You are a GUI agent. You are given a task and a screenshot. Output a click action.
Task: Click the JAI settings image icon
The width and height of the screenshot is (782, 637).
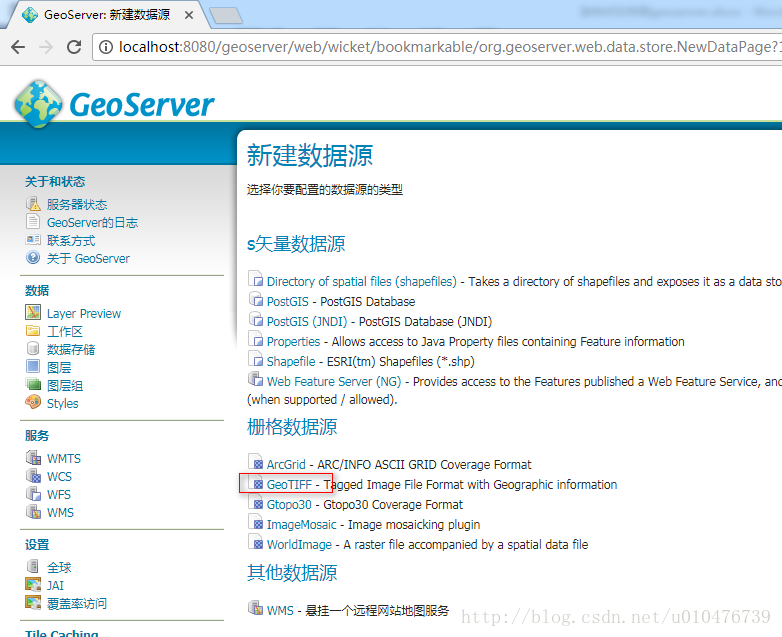tap(33, 584)
